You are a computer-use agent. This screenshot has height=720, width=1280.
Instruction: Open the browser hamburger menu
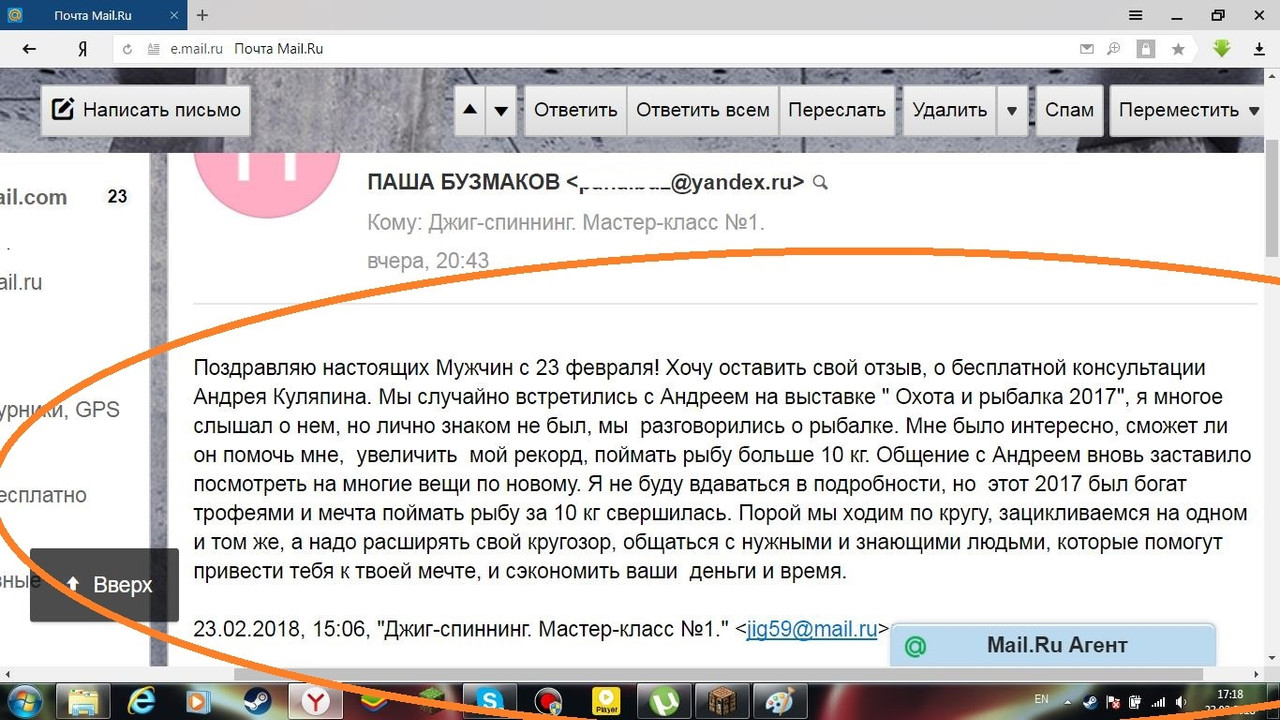tap(1136, 15)
